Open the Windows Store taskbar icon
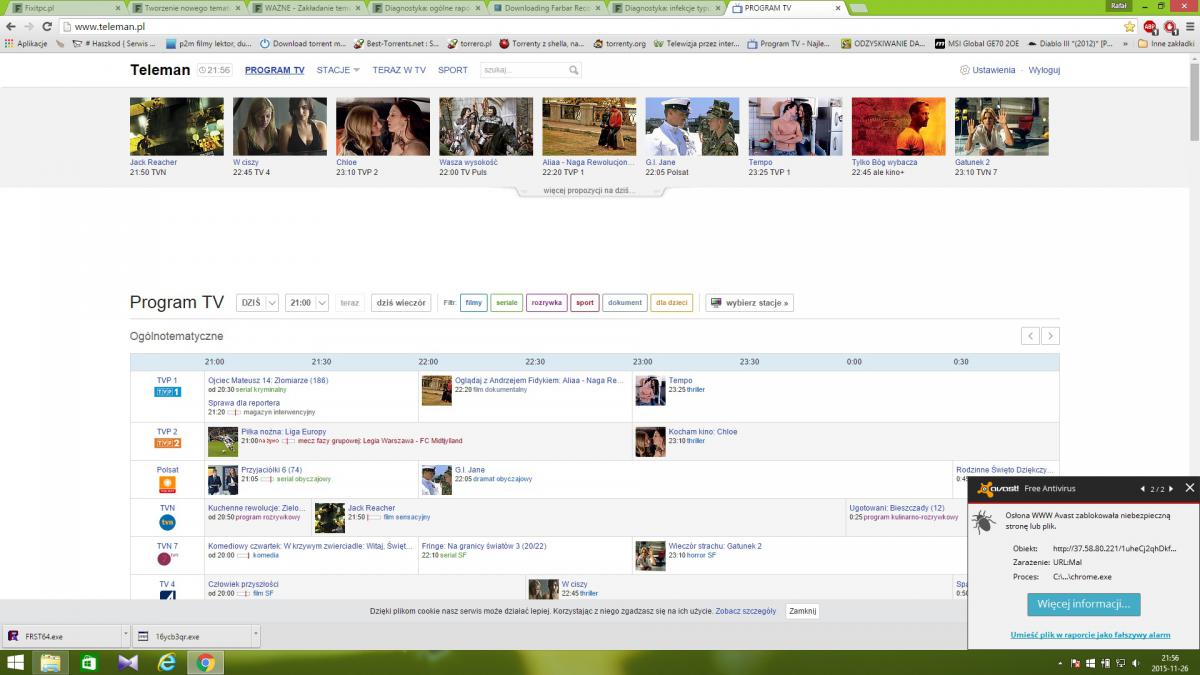The width and height of the screenshot is (1200, 675). click(x=88, y=662)
